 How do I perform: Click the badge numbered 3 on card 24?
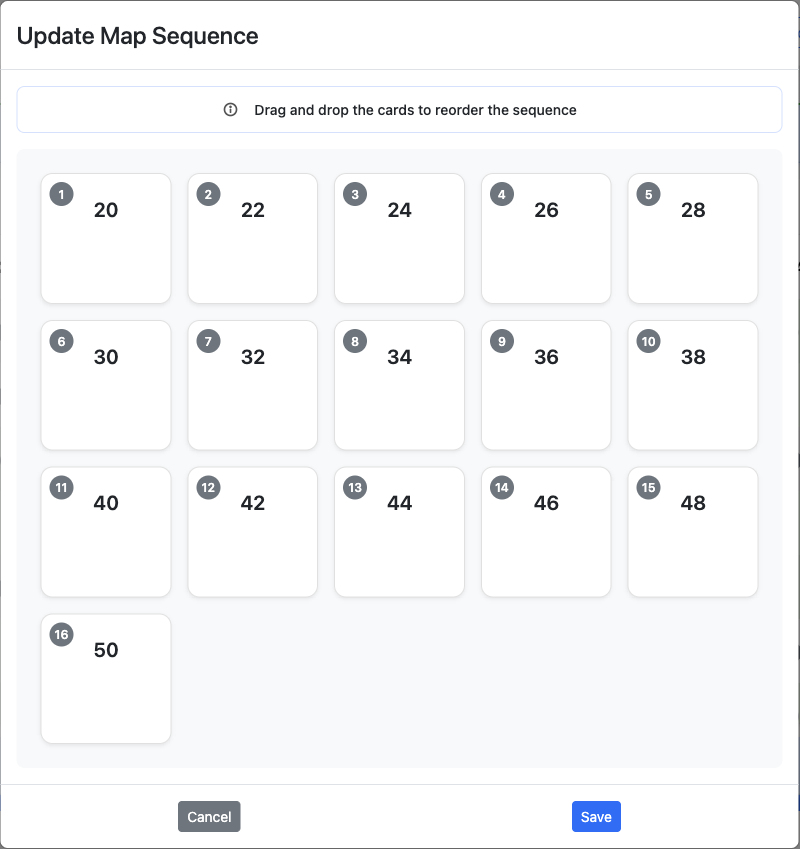[354, 194]
